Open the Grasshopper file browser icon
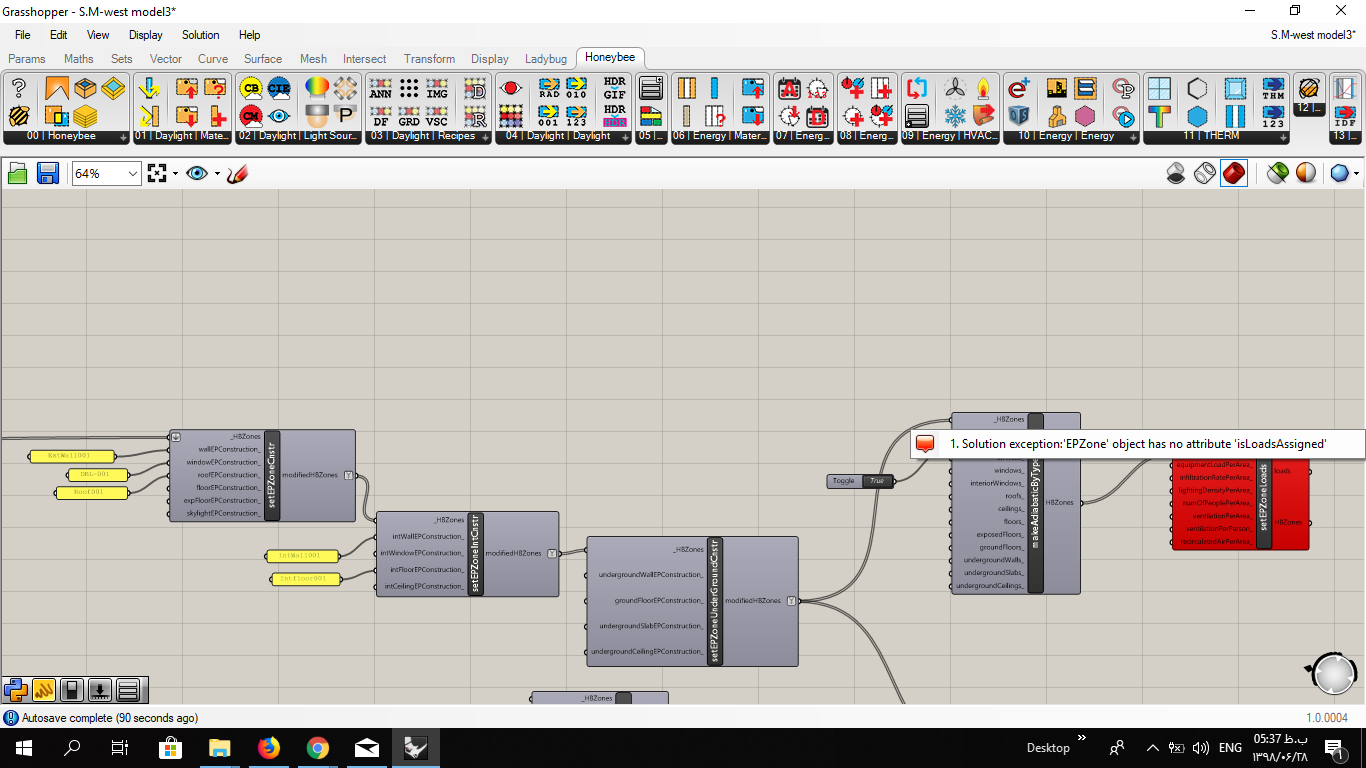Image resolution: width=1366 pixels, height=768 pixels. [x=18, y=173]
